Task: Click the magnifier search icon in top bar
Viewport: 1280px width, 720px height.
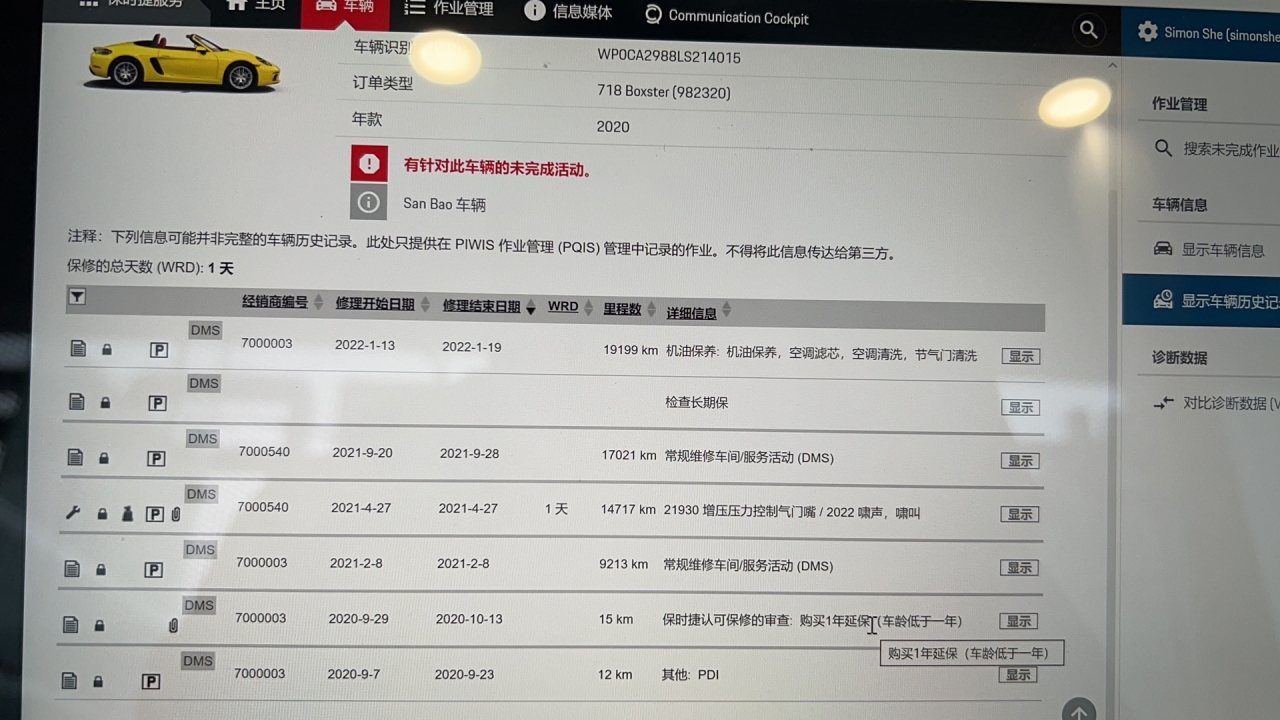Action: point(1089,31)
